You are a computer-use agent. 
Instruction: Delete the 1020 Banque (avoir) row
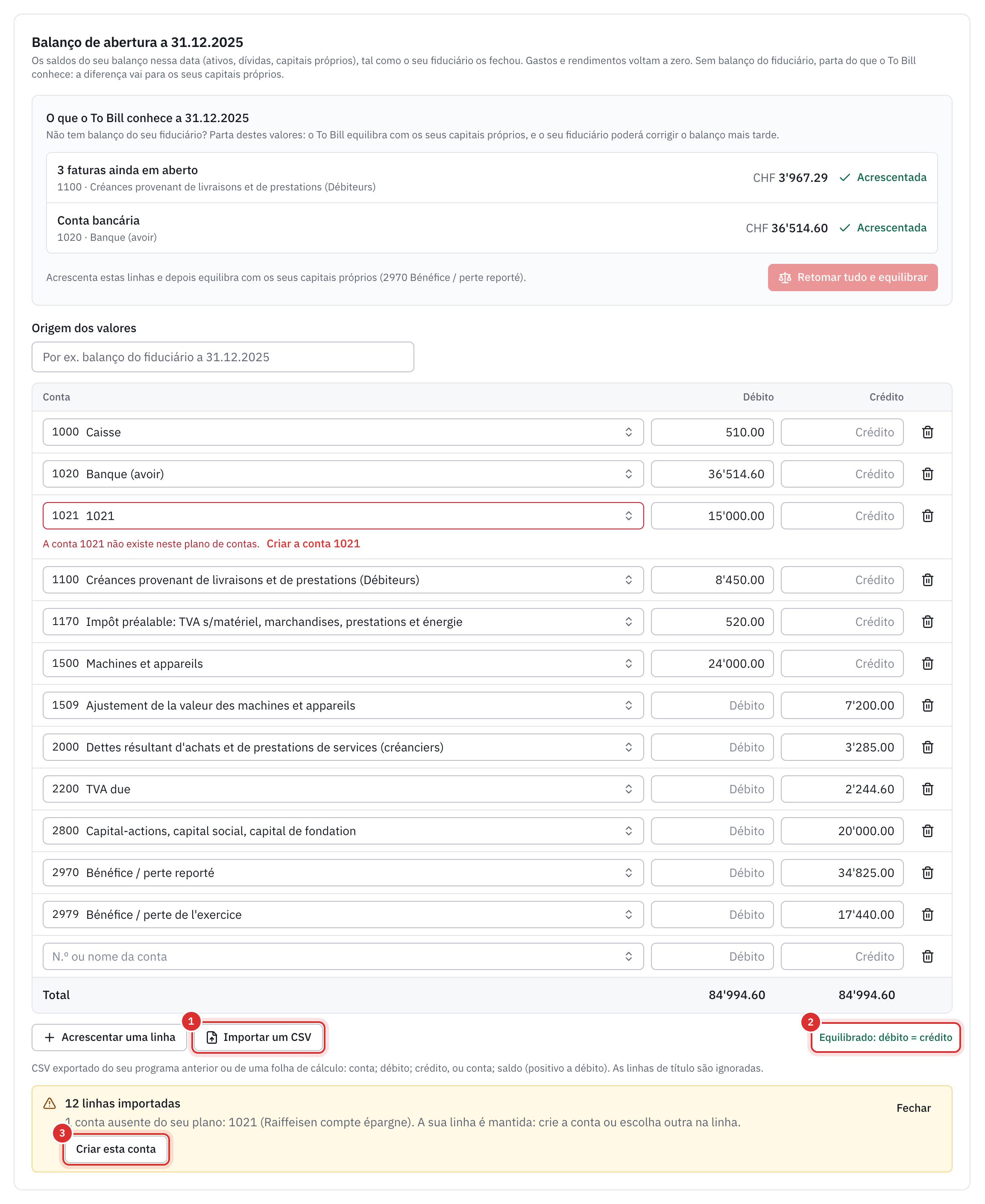coord(927,474)
